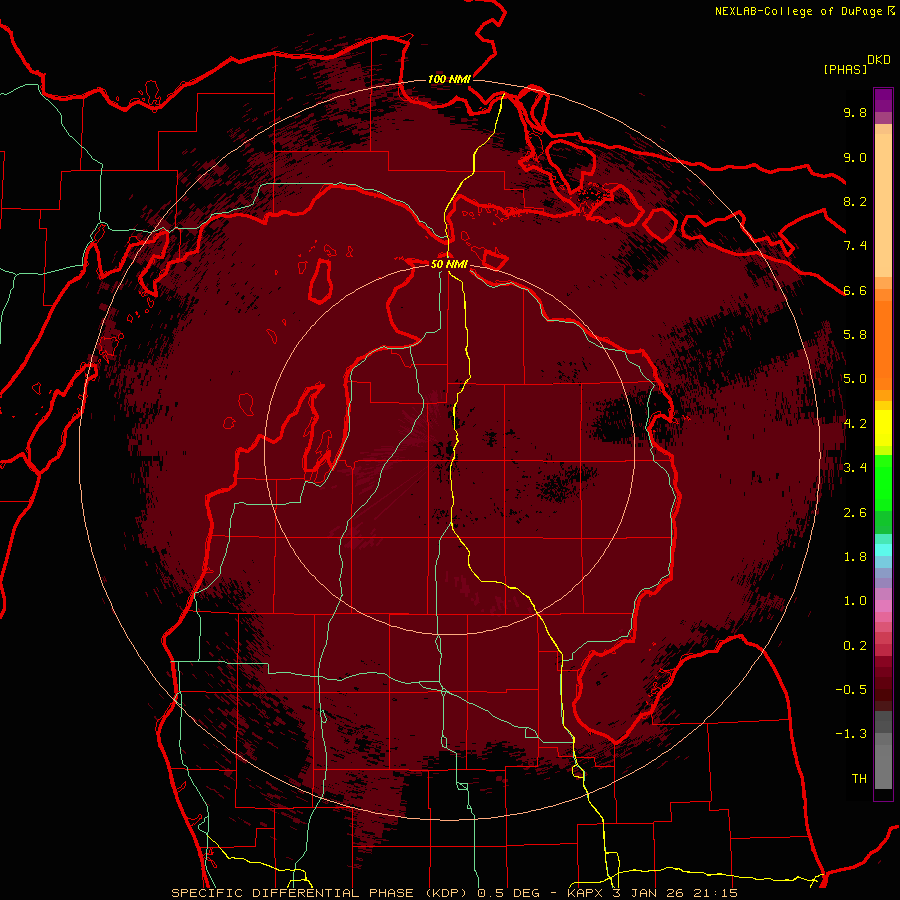Click the 50 NMI range ring label
This screenshot has width=900, height=900.
click(449, 264)
